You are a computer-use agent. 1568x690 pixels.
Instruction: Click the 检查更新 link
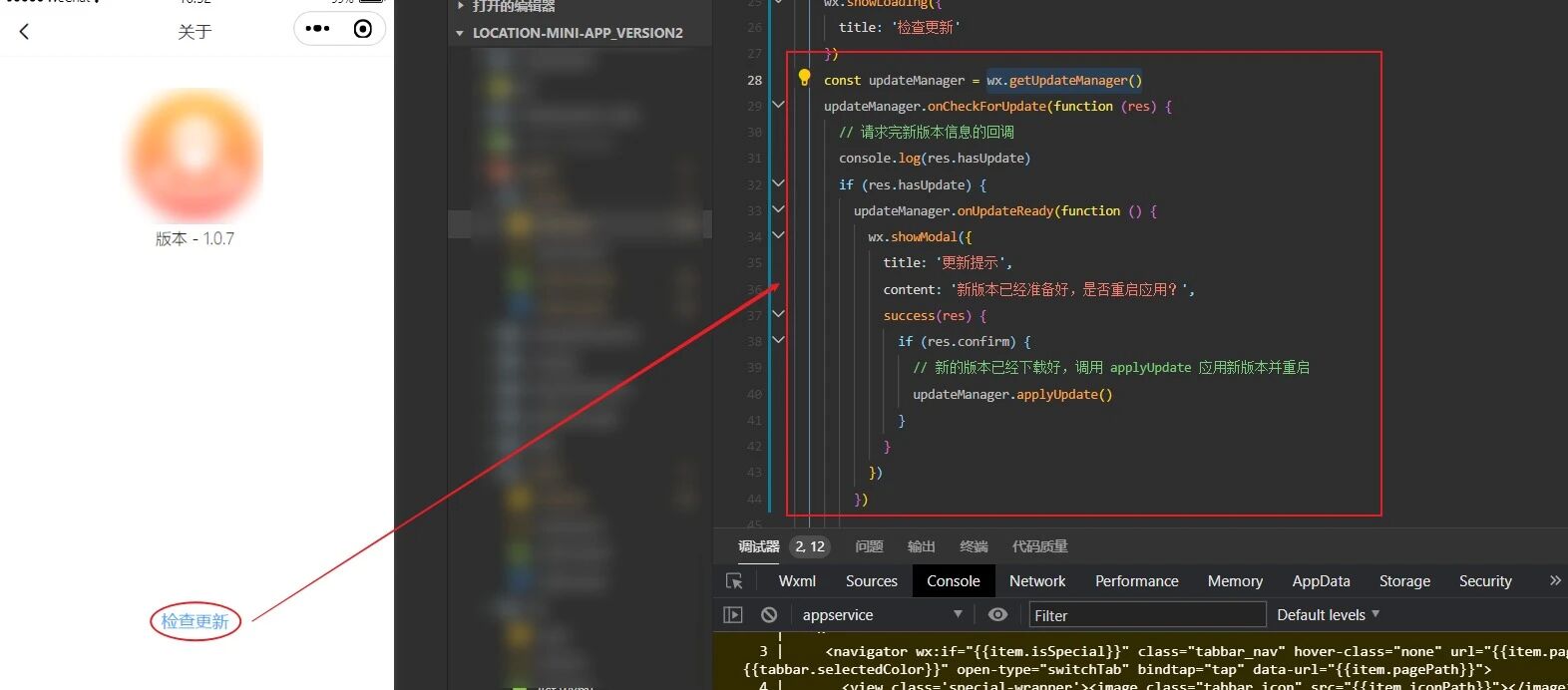point(196,621)
